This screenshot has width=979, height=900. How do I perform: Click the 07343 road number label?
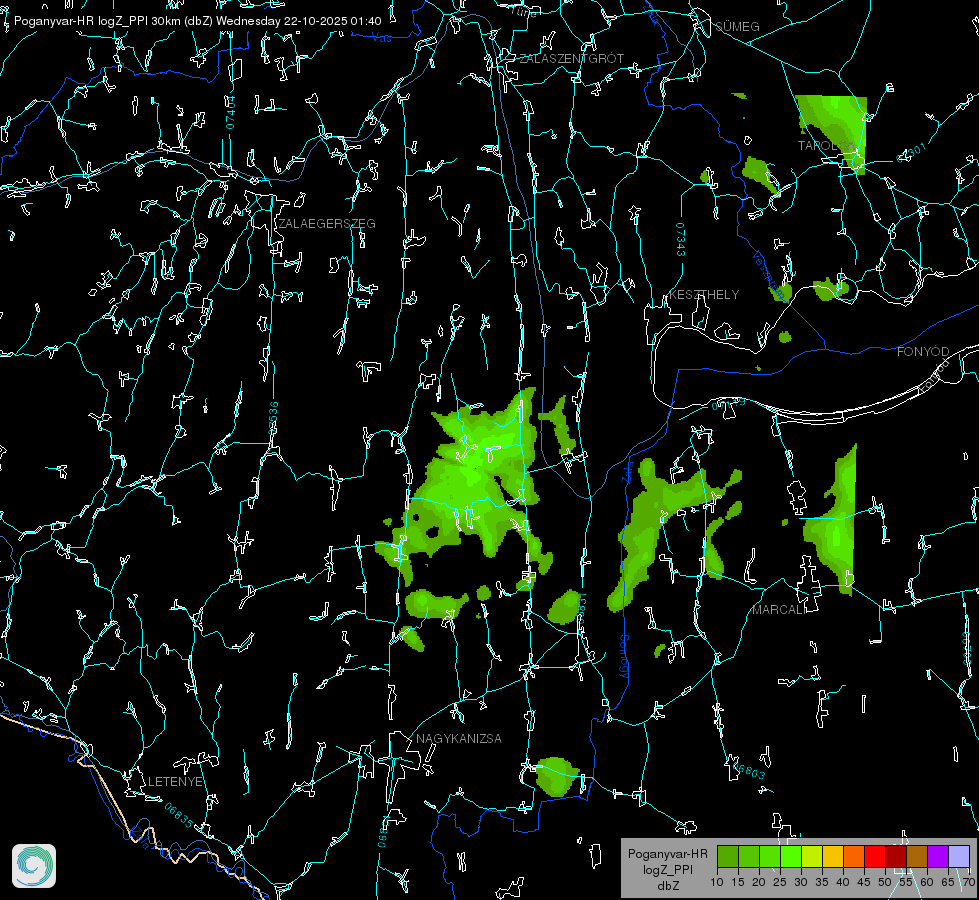[681, 240]
